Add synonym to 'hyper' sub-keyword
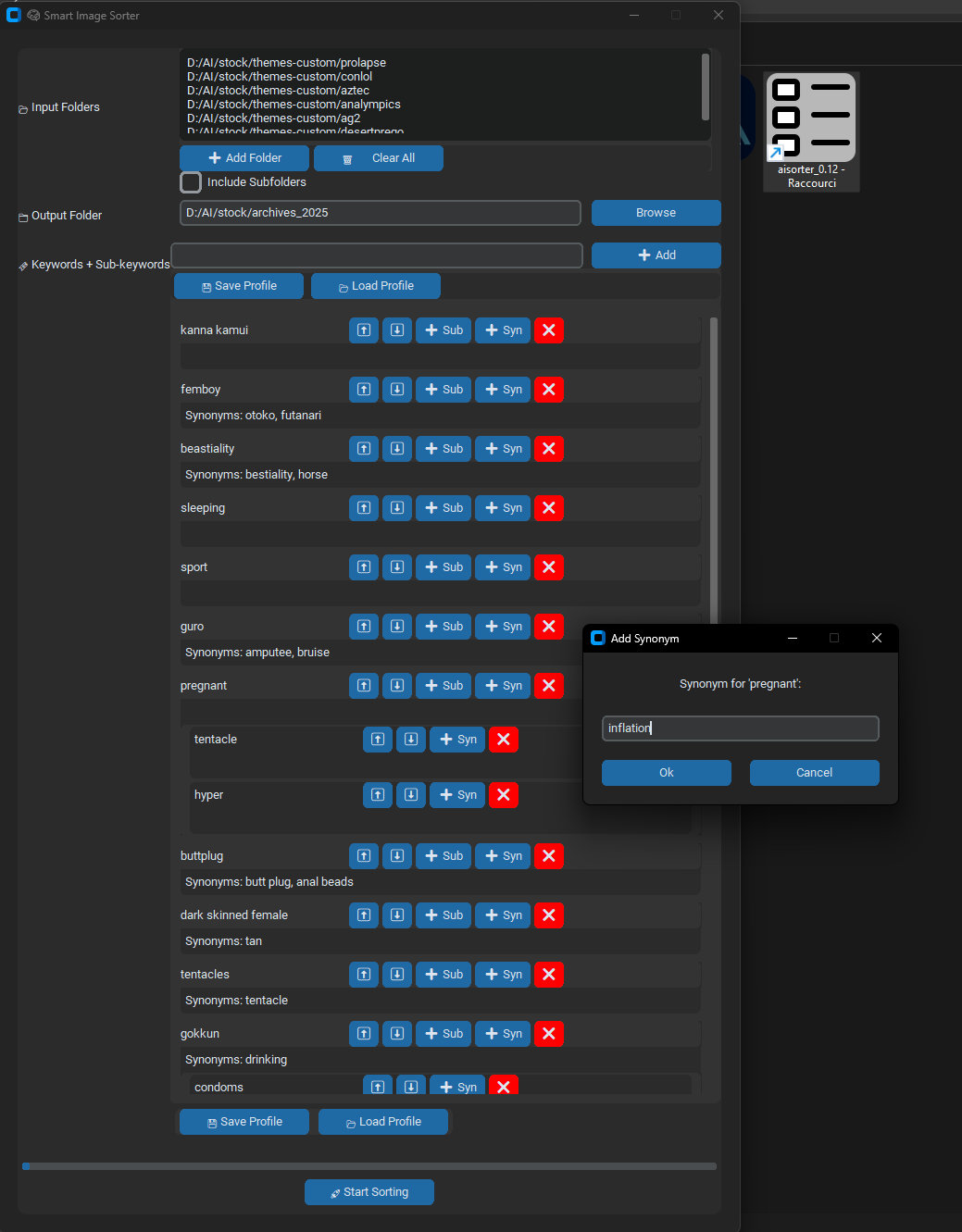962x1232 pixels. 457,795
